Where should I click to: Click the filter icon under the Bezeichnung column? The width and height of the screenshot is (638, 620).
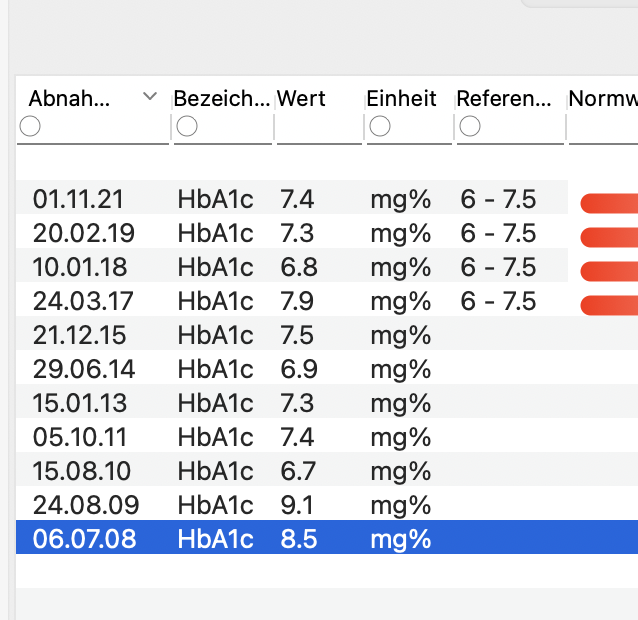[x=186, y=126]
